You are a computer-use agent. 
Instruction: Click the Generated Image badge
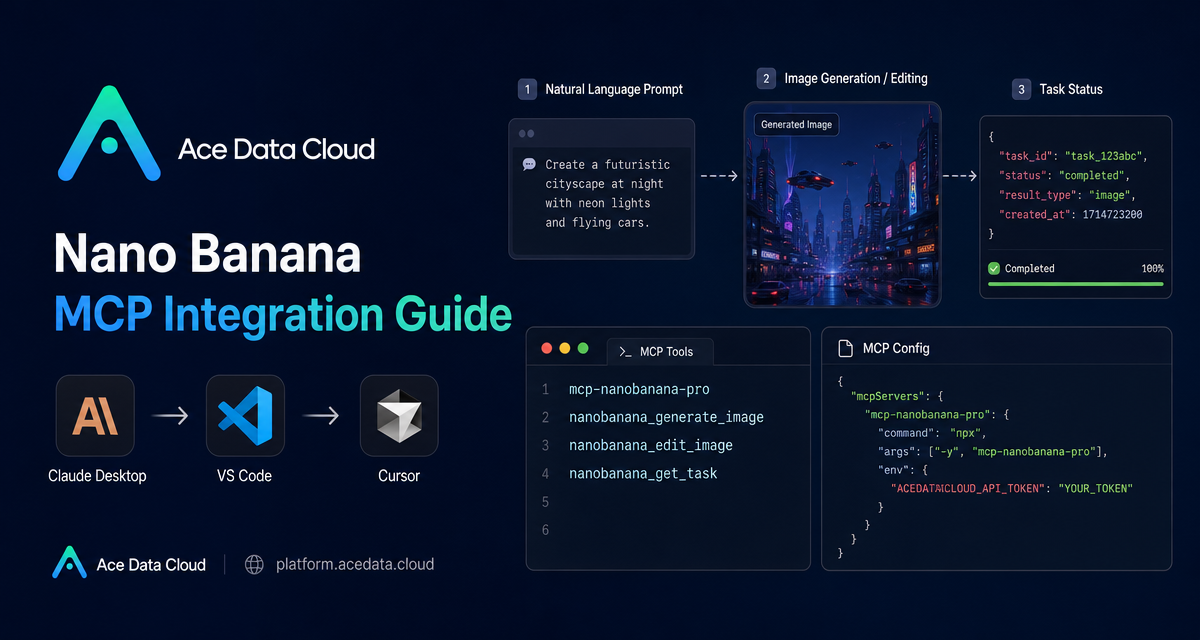797,124
